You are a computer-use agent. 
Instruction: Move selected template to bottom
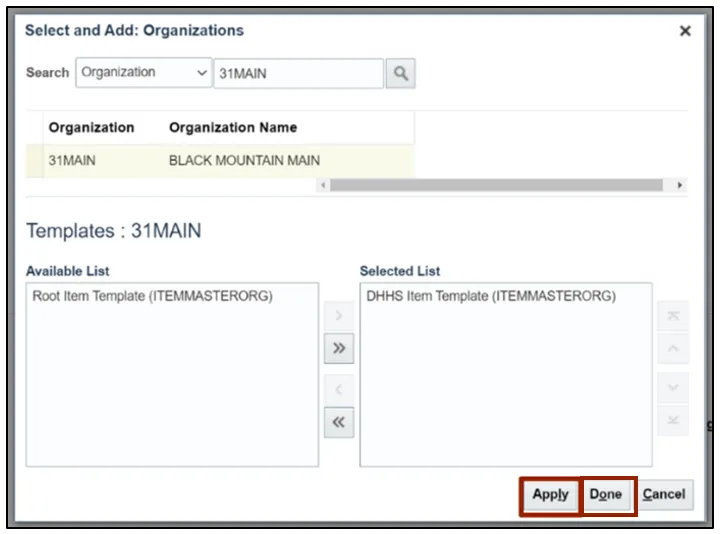pyautogui.click(x=673, y=421)
